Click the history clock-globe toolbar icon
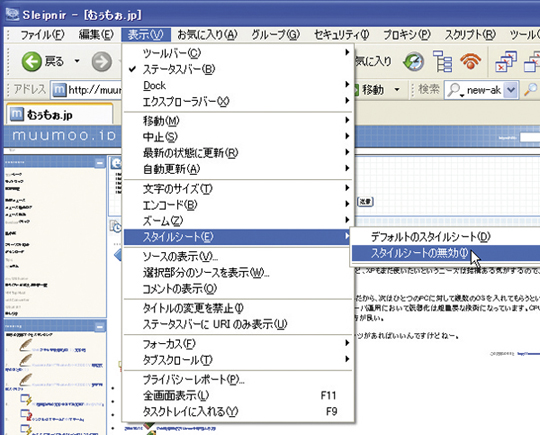The image size is (540, 435). [x=413, y=62]
